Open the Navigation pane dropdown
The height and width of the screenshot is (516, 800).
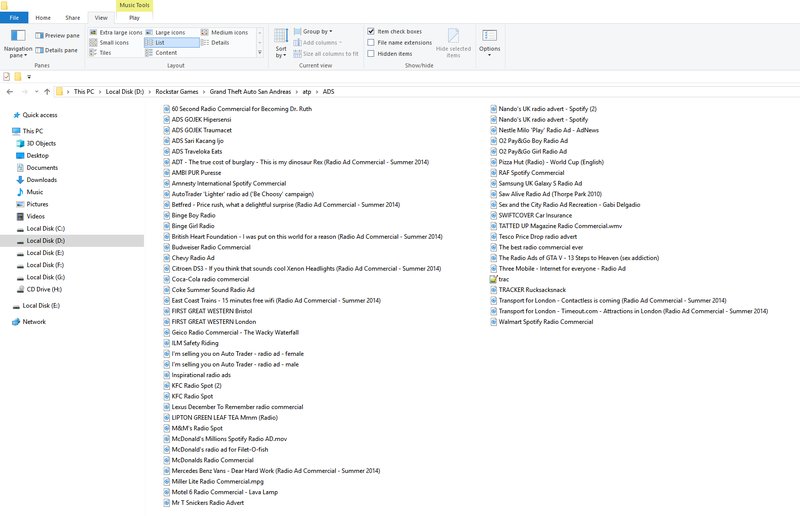[18, 43]
